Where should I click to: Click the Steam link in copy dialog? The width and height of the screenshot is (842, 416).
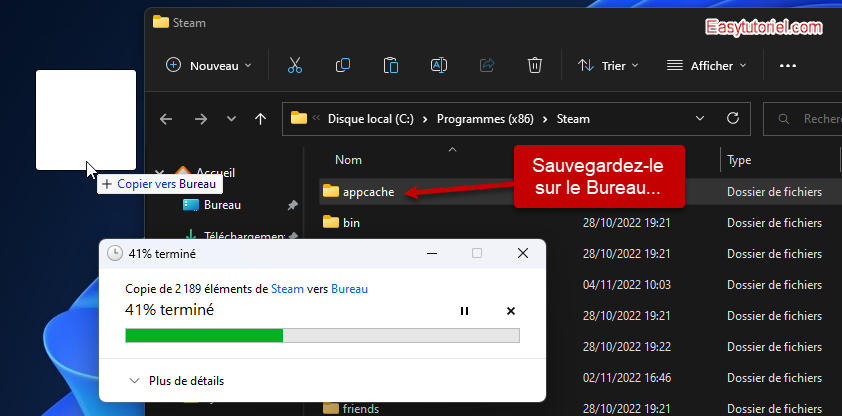click(x=287, y=289)
